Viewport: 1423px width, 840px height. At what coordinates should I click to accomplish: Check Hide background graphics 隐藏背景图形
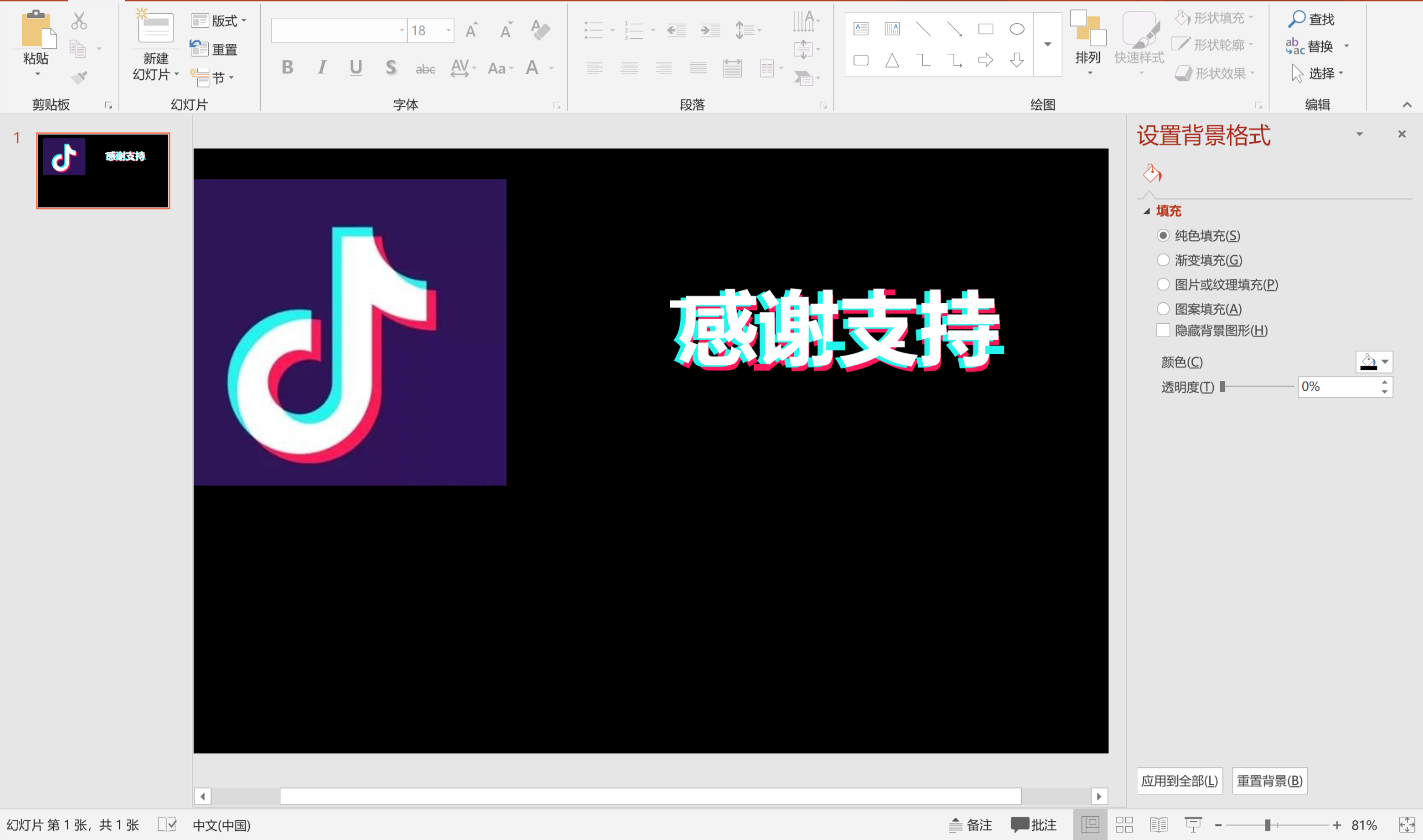coord(1163,330)
